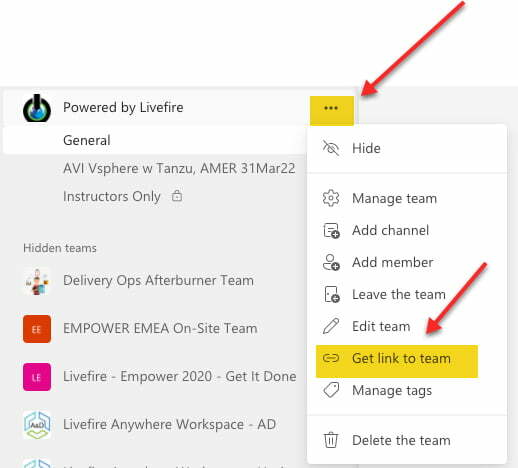The height and width of the screenshot is (468, 518).
Task: Select Add channel in the menu
Action: pyautogui.click(x=407, y=230)
